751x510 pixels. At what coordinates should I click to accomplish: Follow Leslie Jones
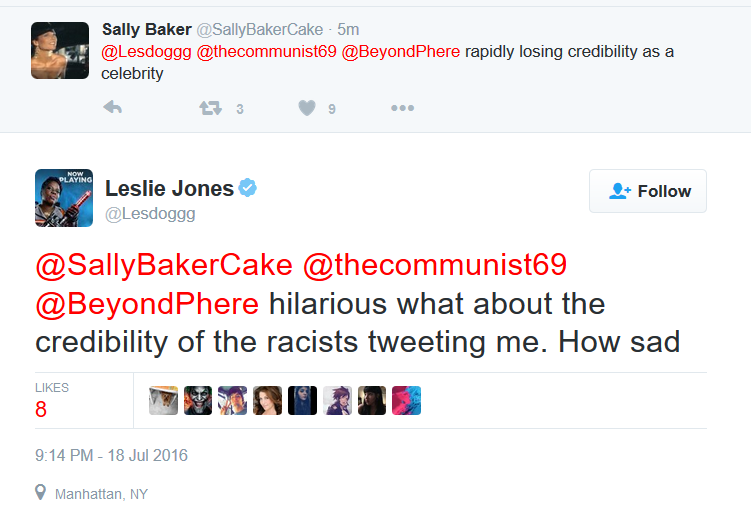click(x=648, y=191)
